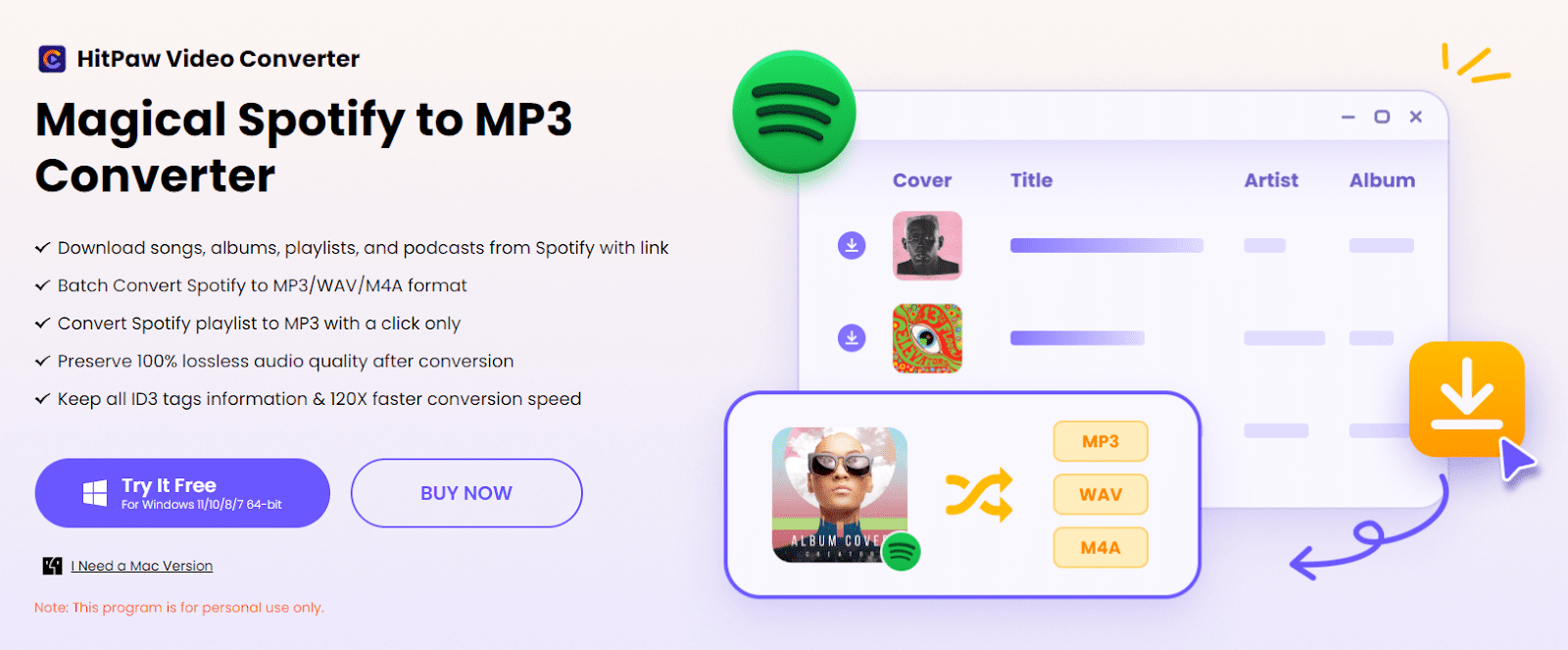
Task: Choose the M4A output format
Action: tap(1101, 547)
